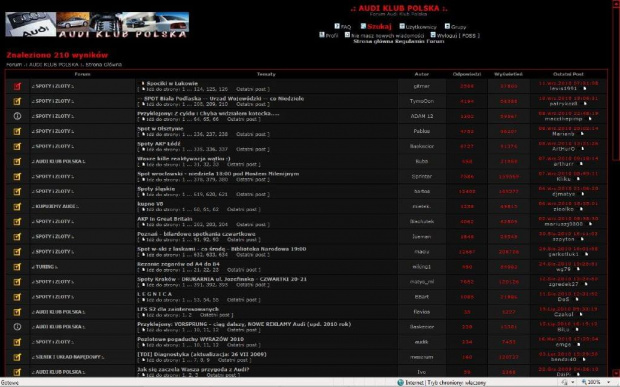This screenshot has height=387, width=620.
Task: Click the FAQ icon in the header
Action: pyautogui.click(x=337, y=26)
